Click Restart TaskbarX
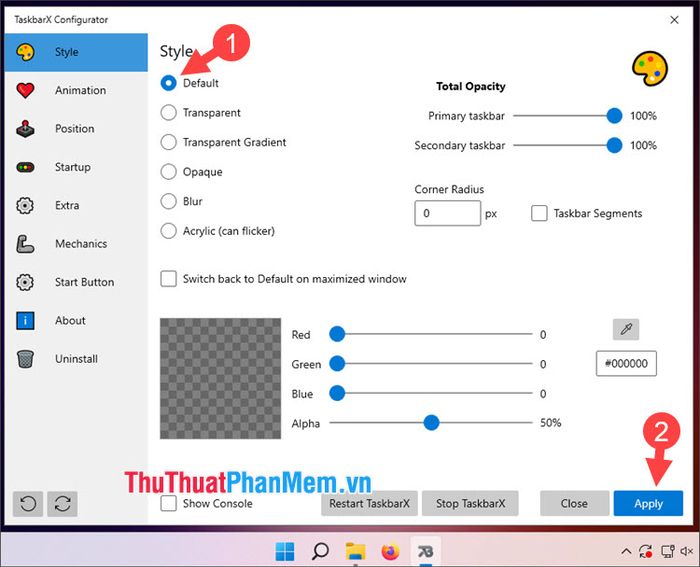This screenshot has height=567, width=700. click(x=369, y=504)
